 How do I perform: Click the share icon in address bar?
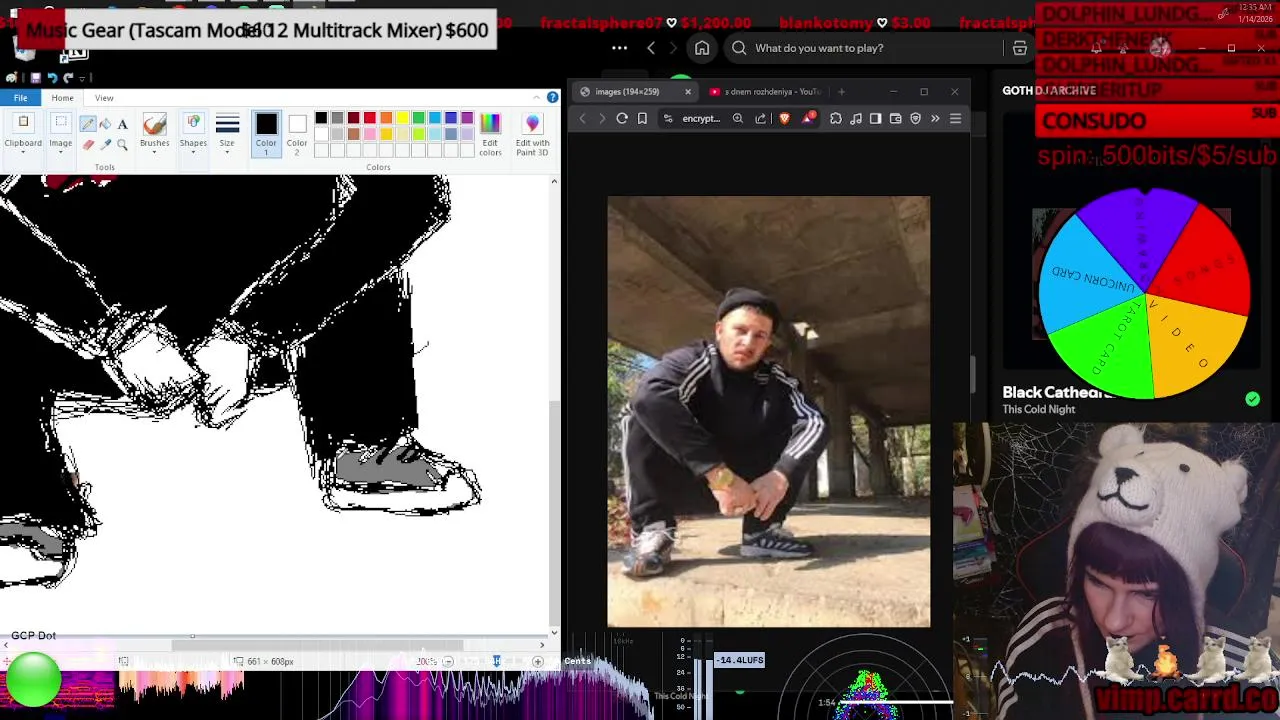[761, 118]
